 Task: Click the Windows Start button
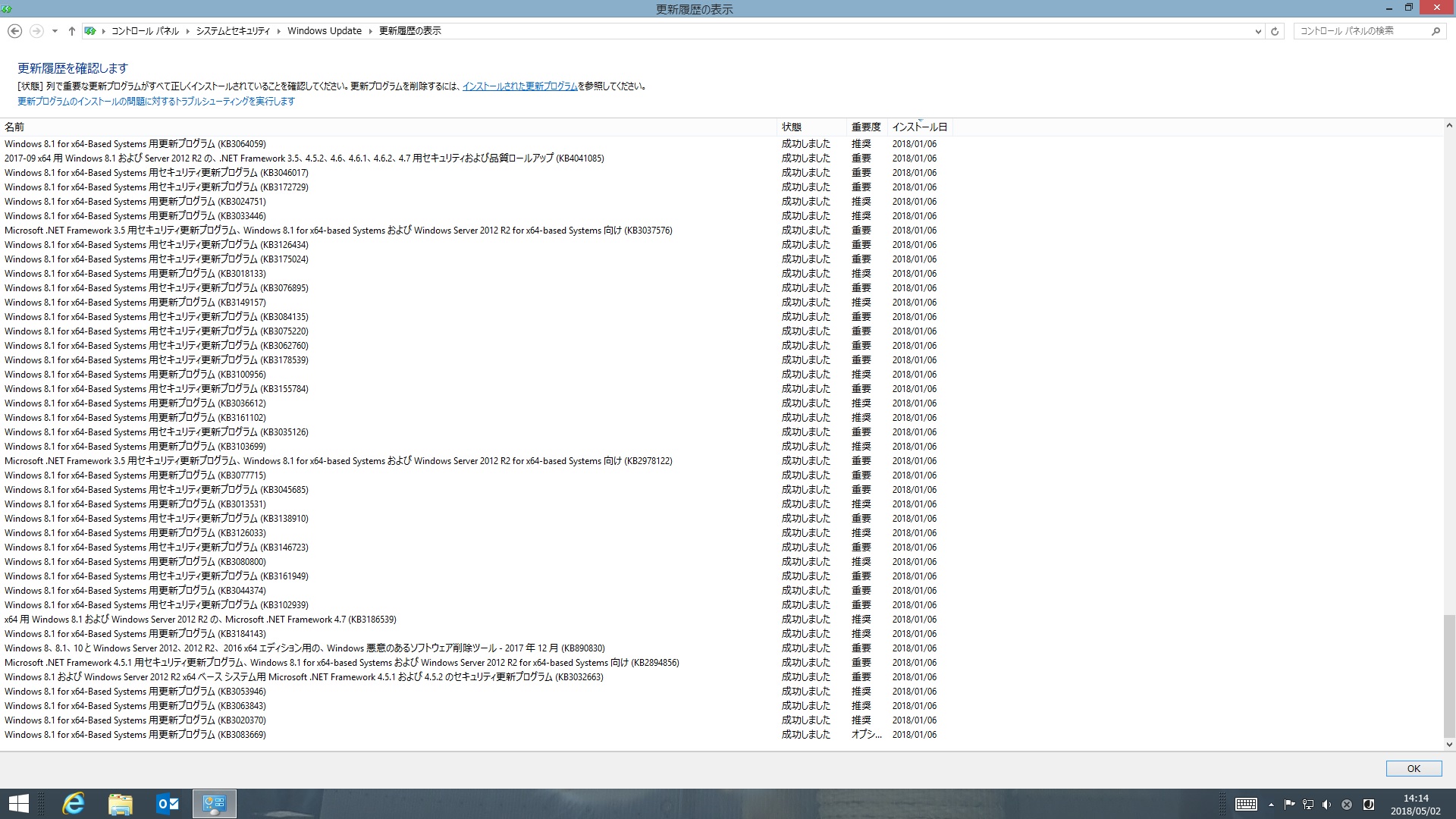pos(19,804)
